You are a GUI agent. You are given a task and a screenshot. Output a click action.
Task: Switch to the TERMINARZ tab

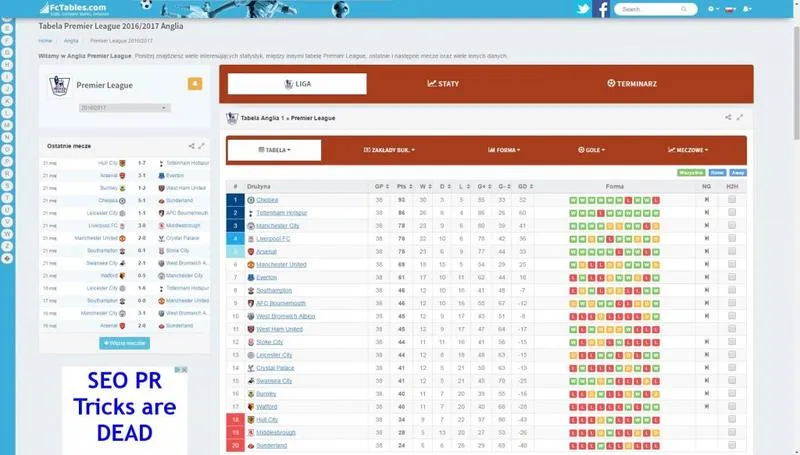(632, 84)
